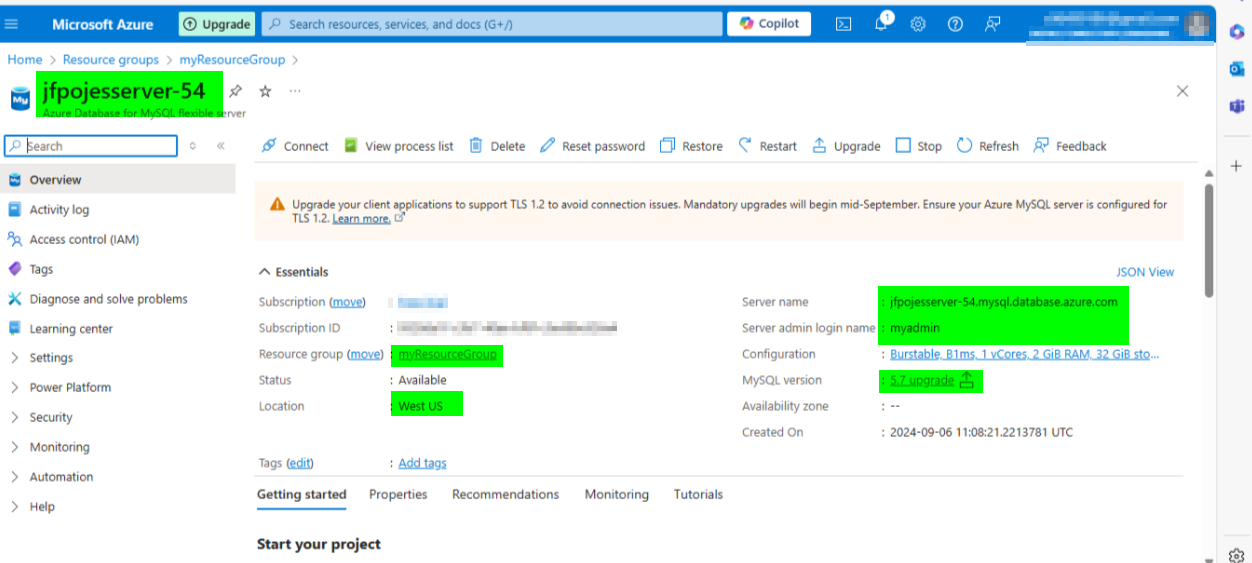
Task: Click the toolbar Upgrade command
Action: [846, 146]
